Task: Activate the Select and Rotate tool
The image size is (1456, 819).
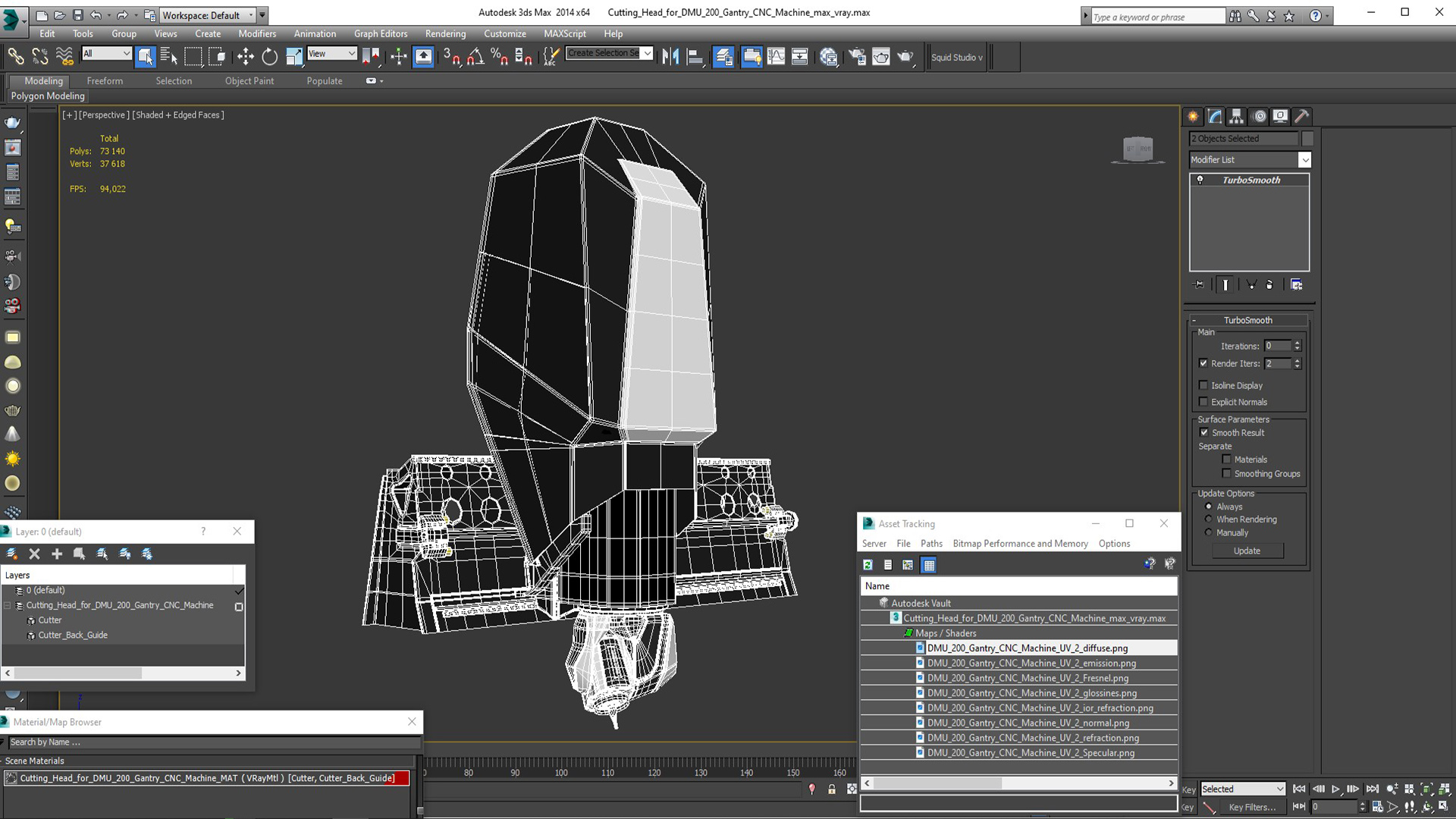Action: pos(269,56)
